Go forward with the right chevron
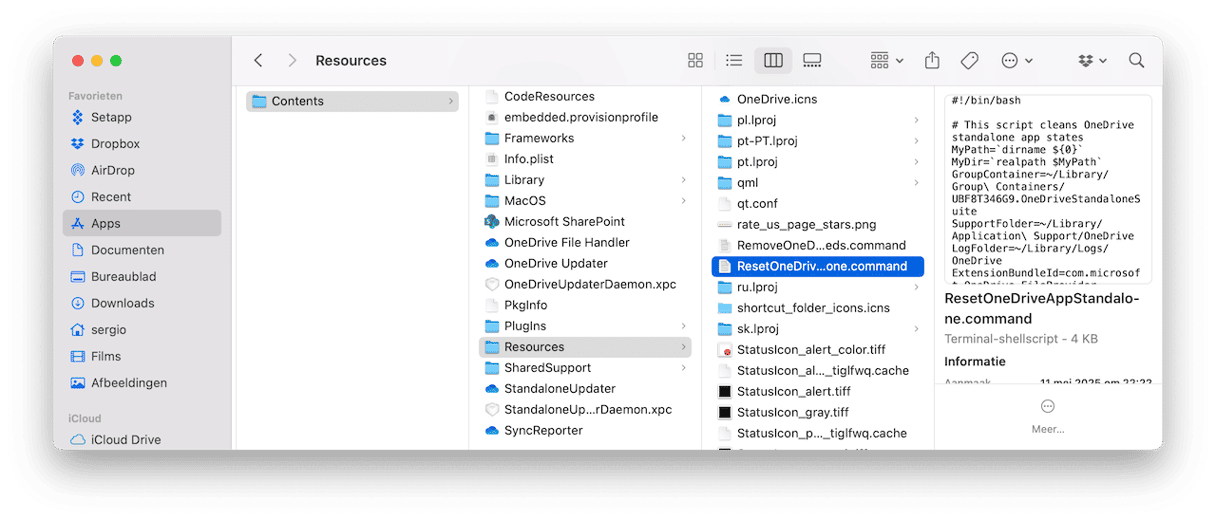 [292, 60]
